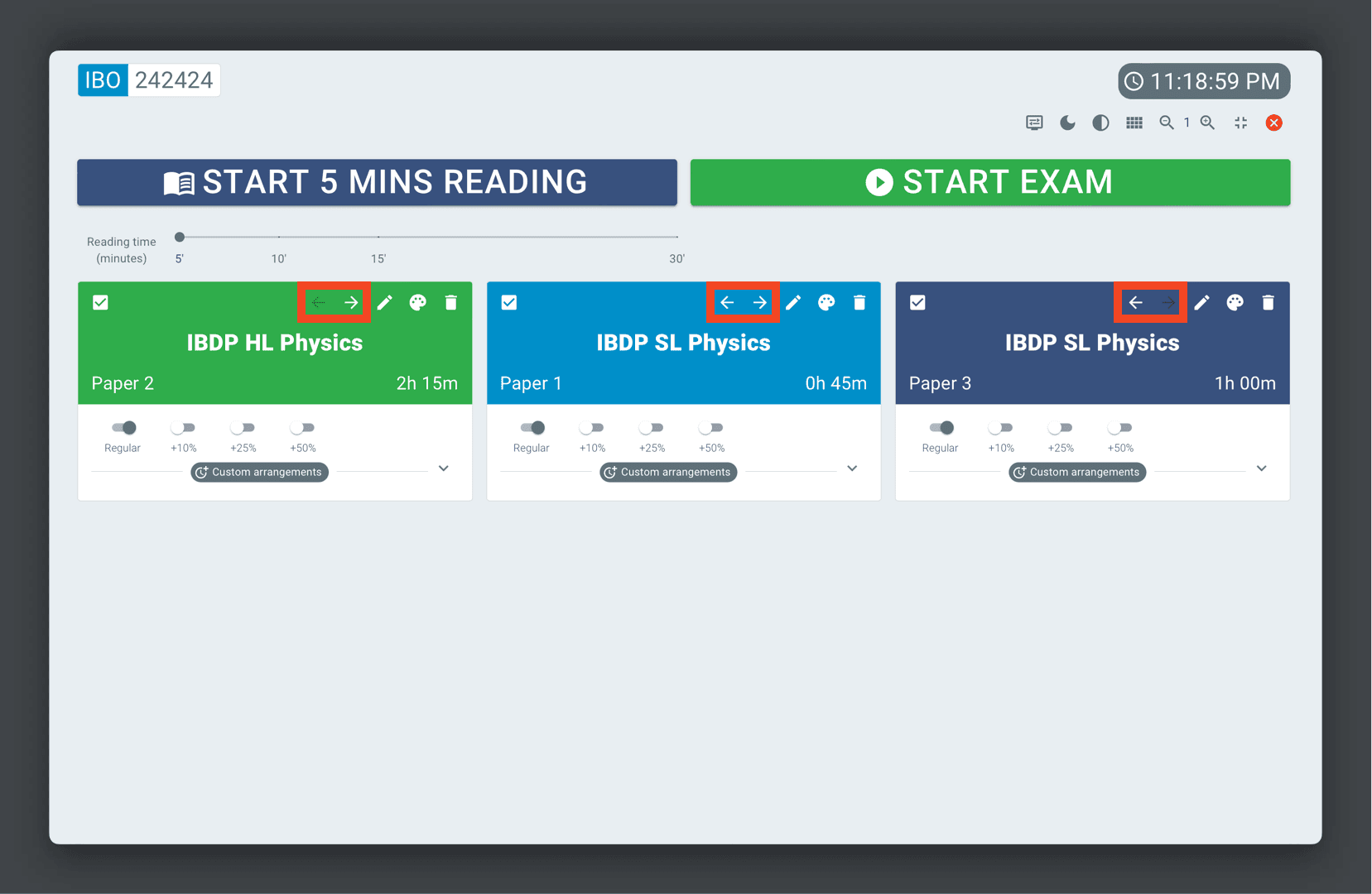This screenshot has width=1372, height=894.
Task: Toggle high contrast half-circle icon
Action: click(x=1100, y=123)
